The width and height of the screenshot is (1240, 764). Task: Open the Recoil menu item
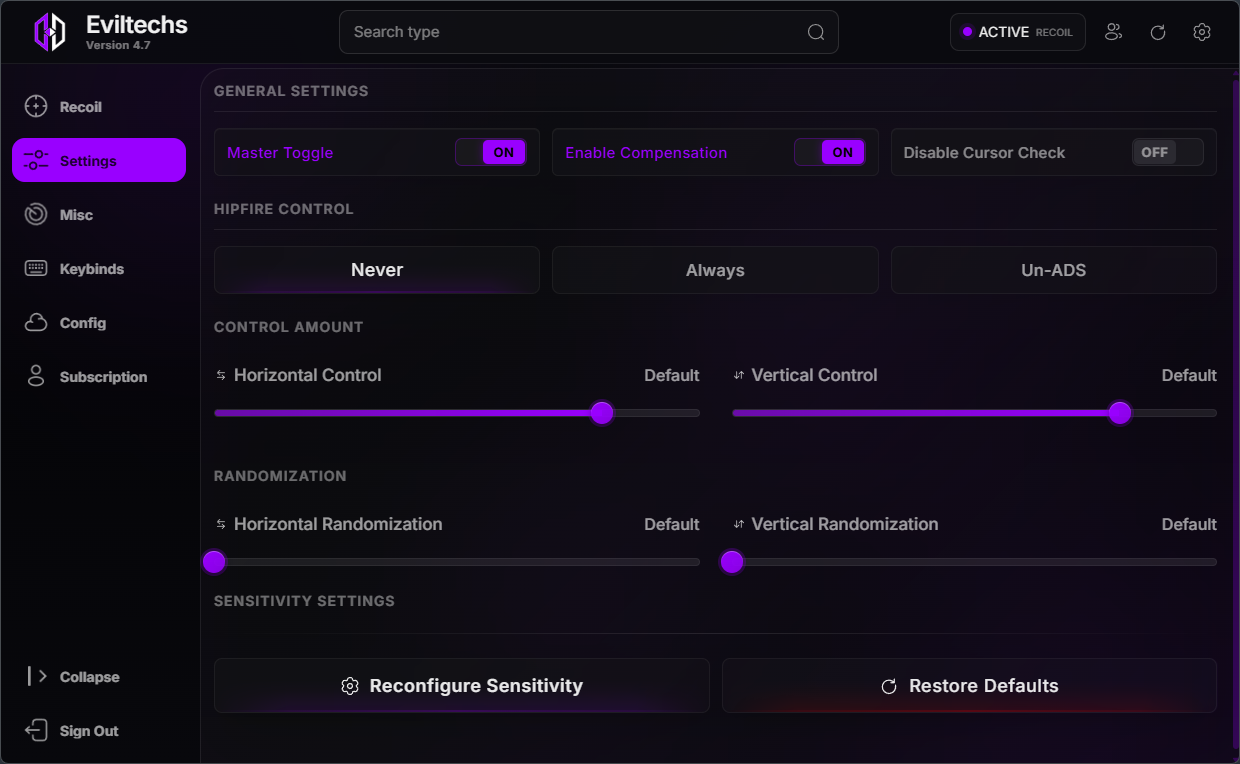point(99,107)
